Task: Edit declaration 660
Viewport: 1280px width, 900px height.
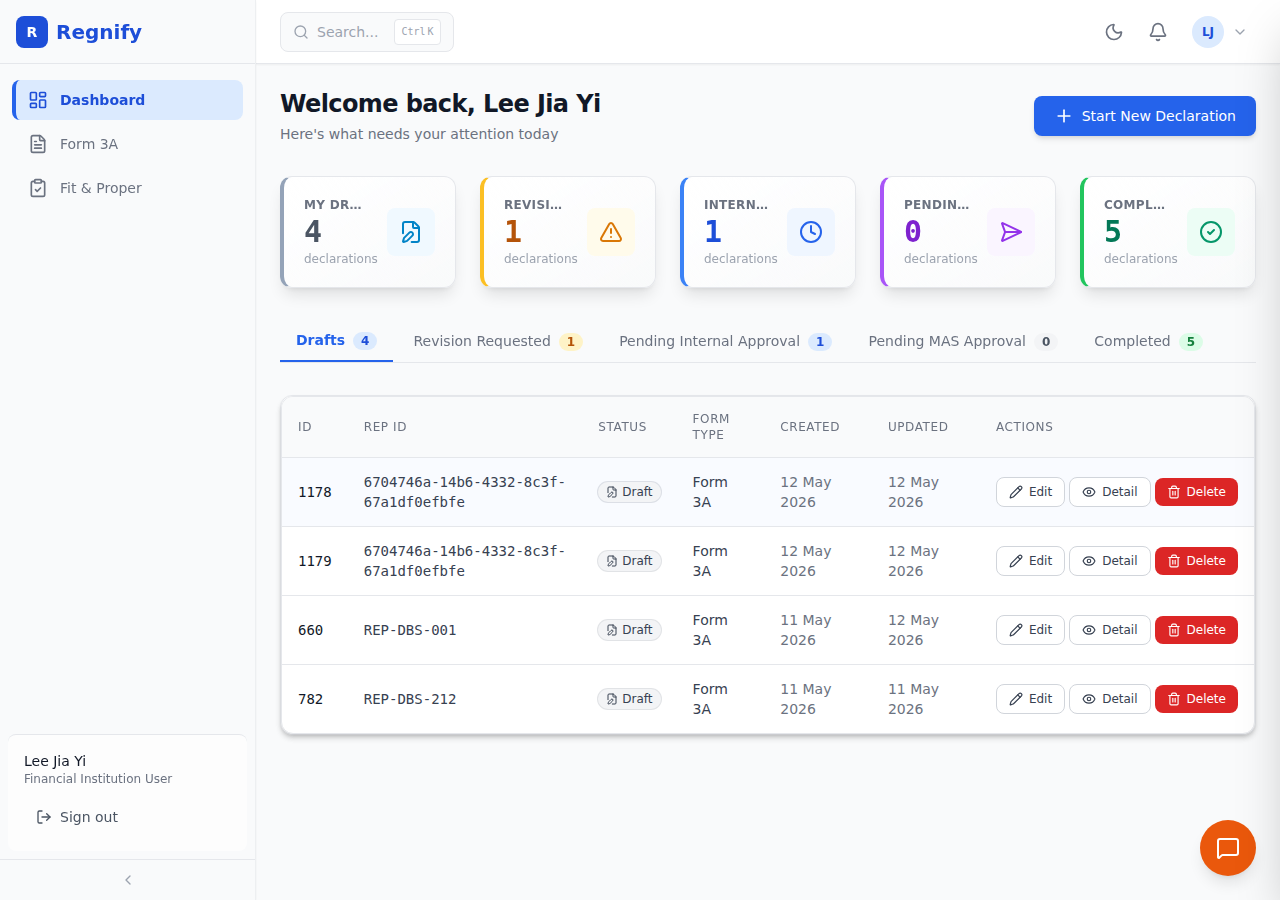Action: pyautogui.click(x=1030, y=630)
